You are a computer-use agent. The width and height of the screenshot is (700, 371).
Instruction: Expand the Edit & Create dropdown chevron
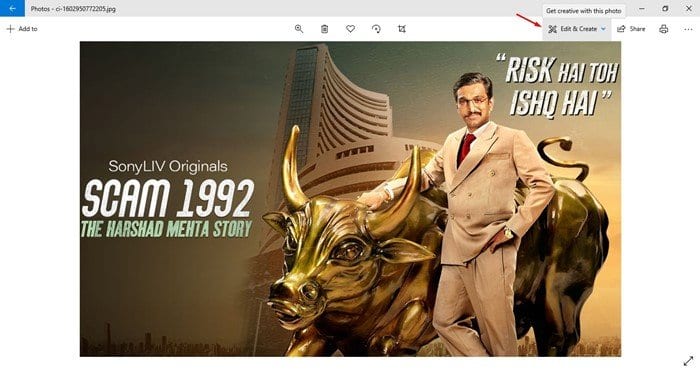coord(603,29)
